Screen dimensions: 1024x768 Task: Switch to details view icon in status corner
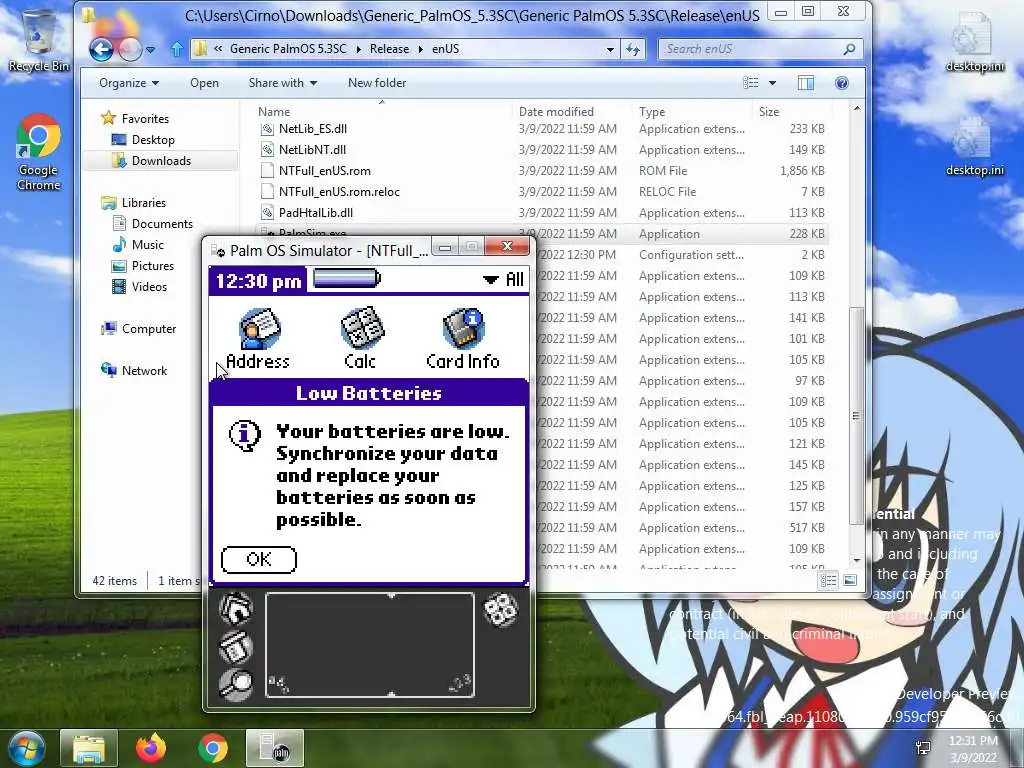(829, 580)
